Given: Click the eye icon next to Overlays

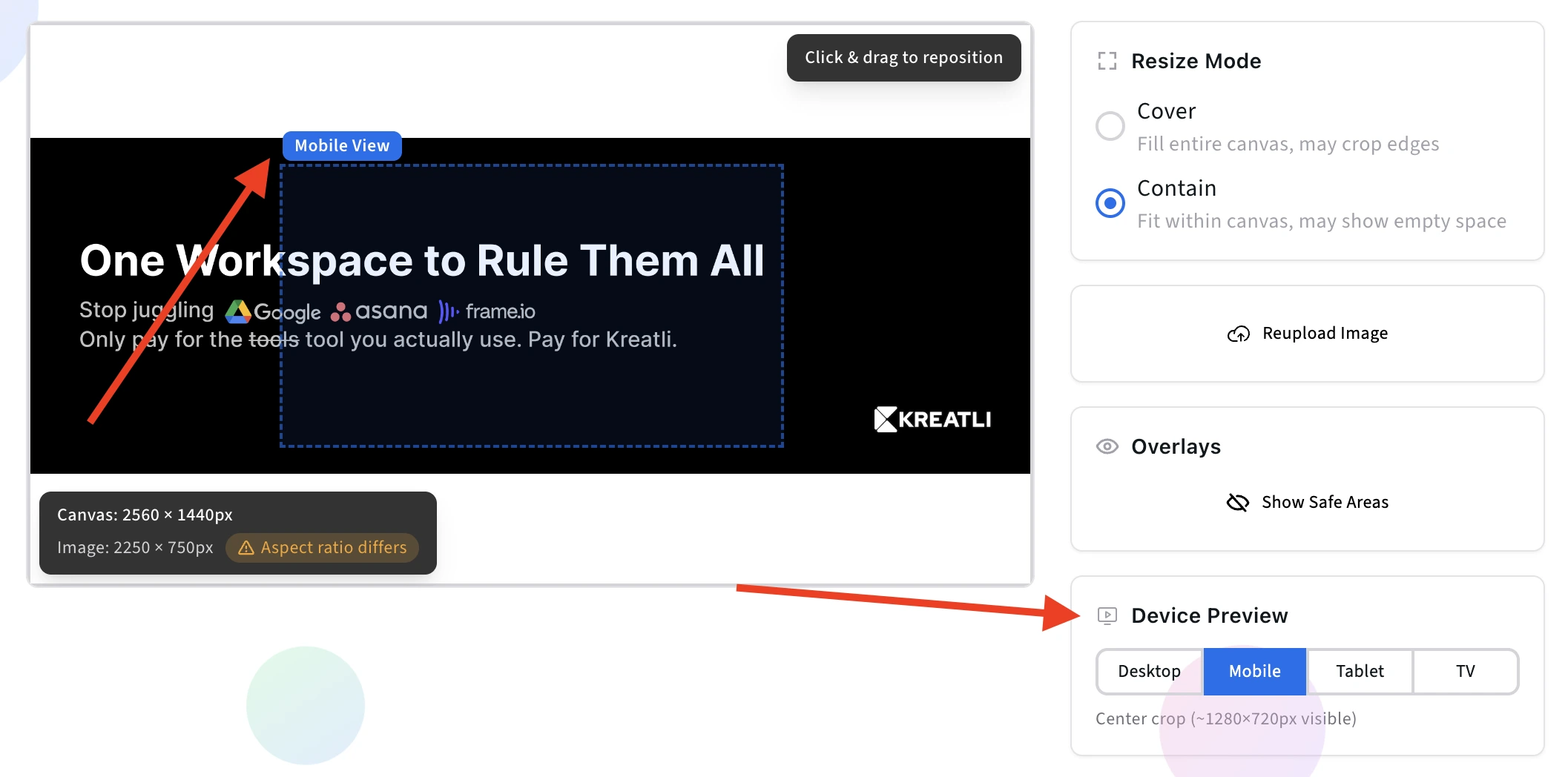Looking at the screenshot, I should point(1107,446).
